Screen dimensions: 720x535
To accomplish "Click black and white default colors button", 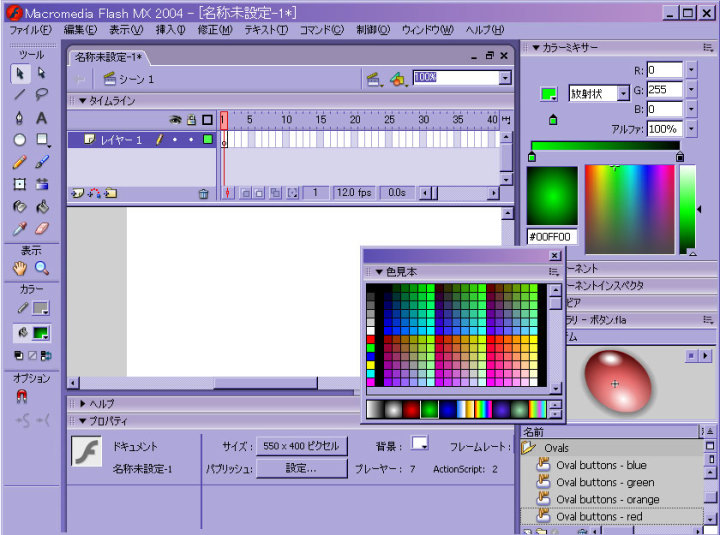I will (19, 355).
